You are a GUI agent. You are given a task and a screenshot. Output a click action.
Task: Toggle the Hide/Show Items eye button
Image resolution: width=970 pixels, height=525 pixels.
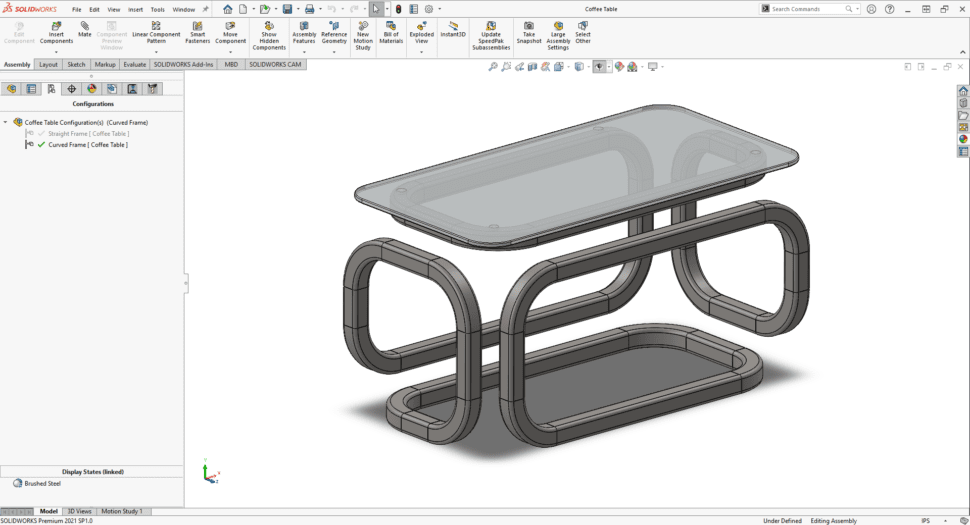point(599,67)
